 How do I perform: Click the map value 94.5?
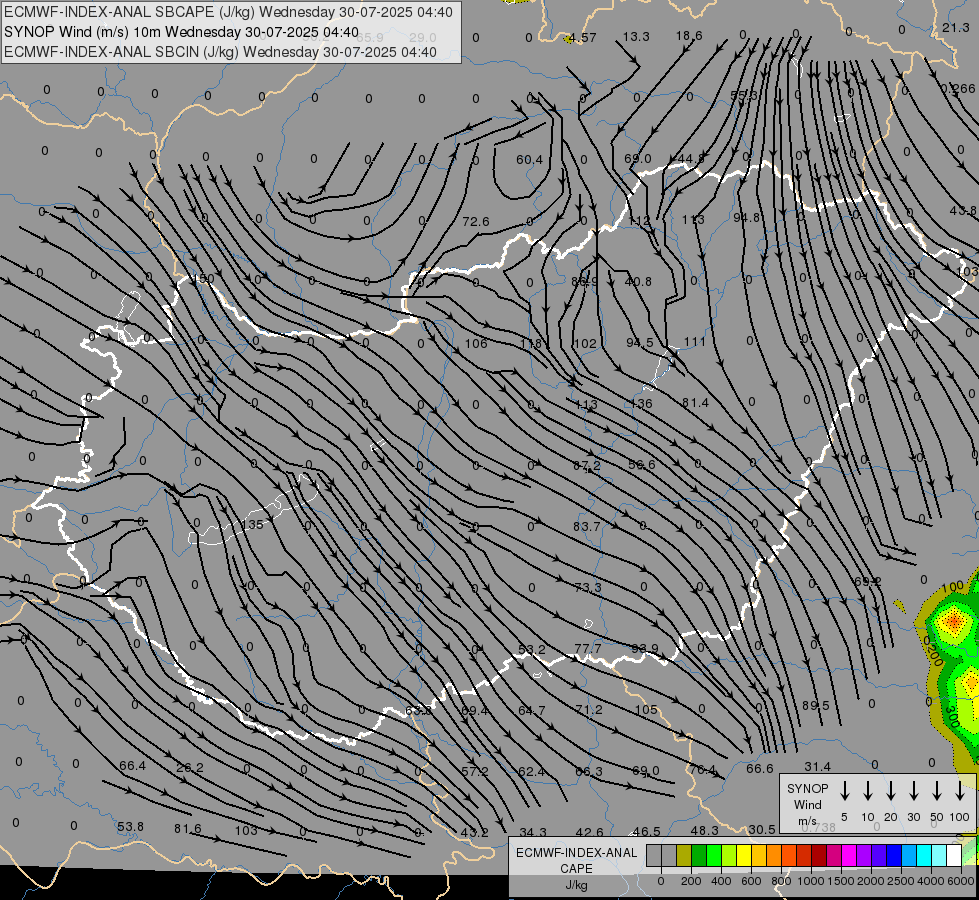click(640, 342)
